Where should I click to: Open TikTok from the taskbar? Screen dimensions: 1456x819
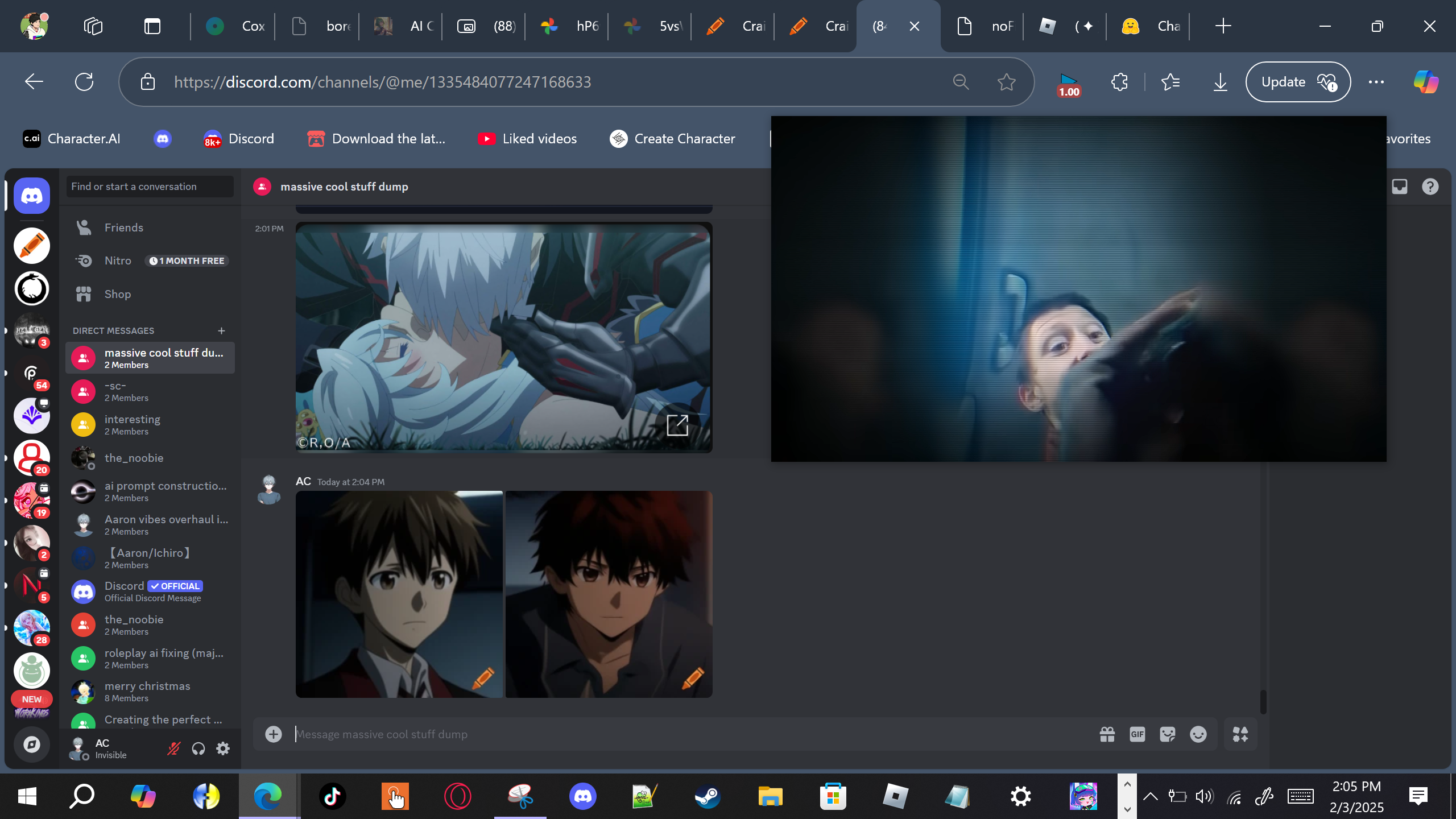click(x=333, y=796)
